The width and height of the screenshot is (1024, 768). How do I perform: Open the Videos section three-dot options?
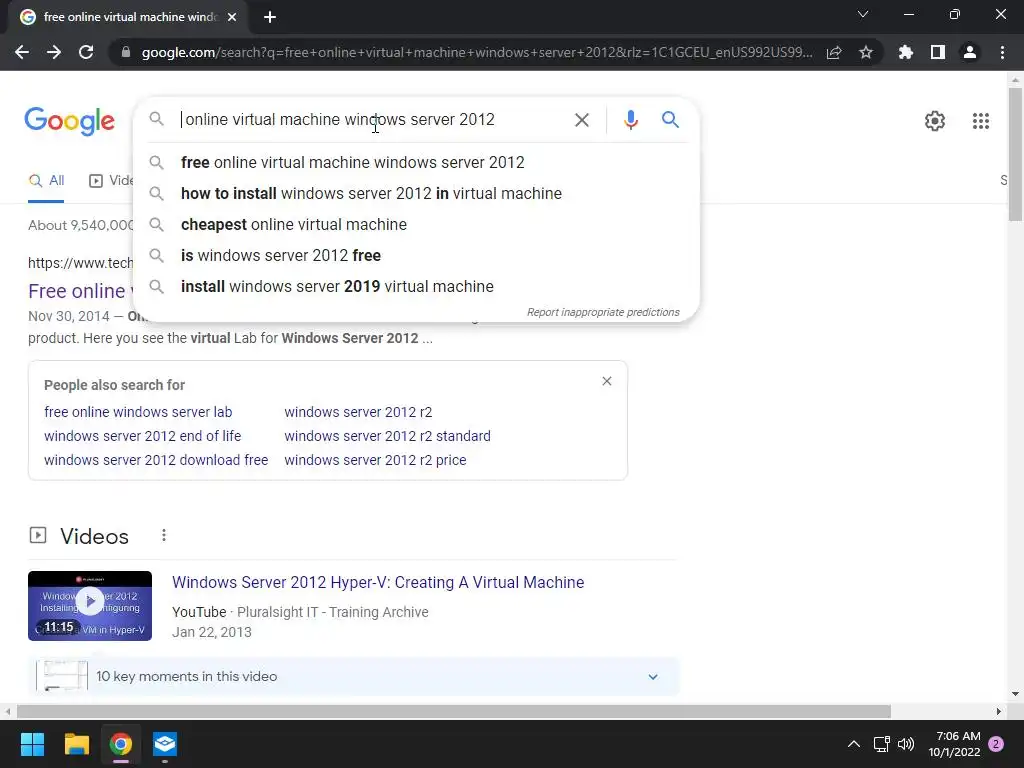(164, 536)
